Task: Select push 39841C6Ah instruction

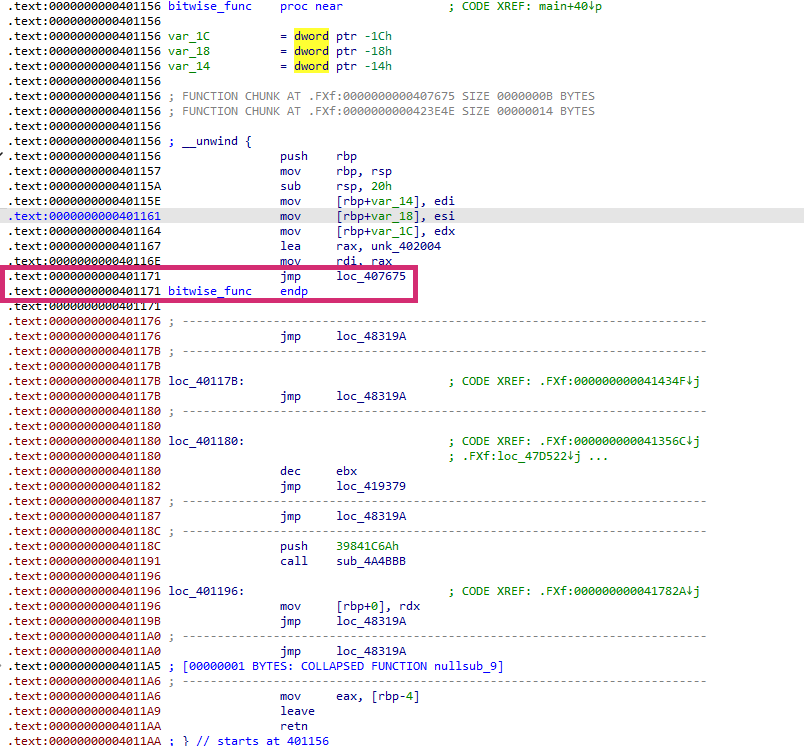Action: [x=339, y=547]
